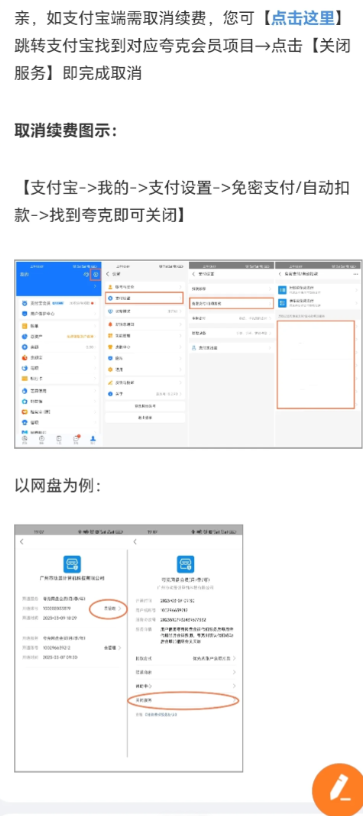
Task: Tap the orange pencil feedback button
Action: coord(338,789)
